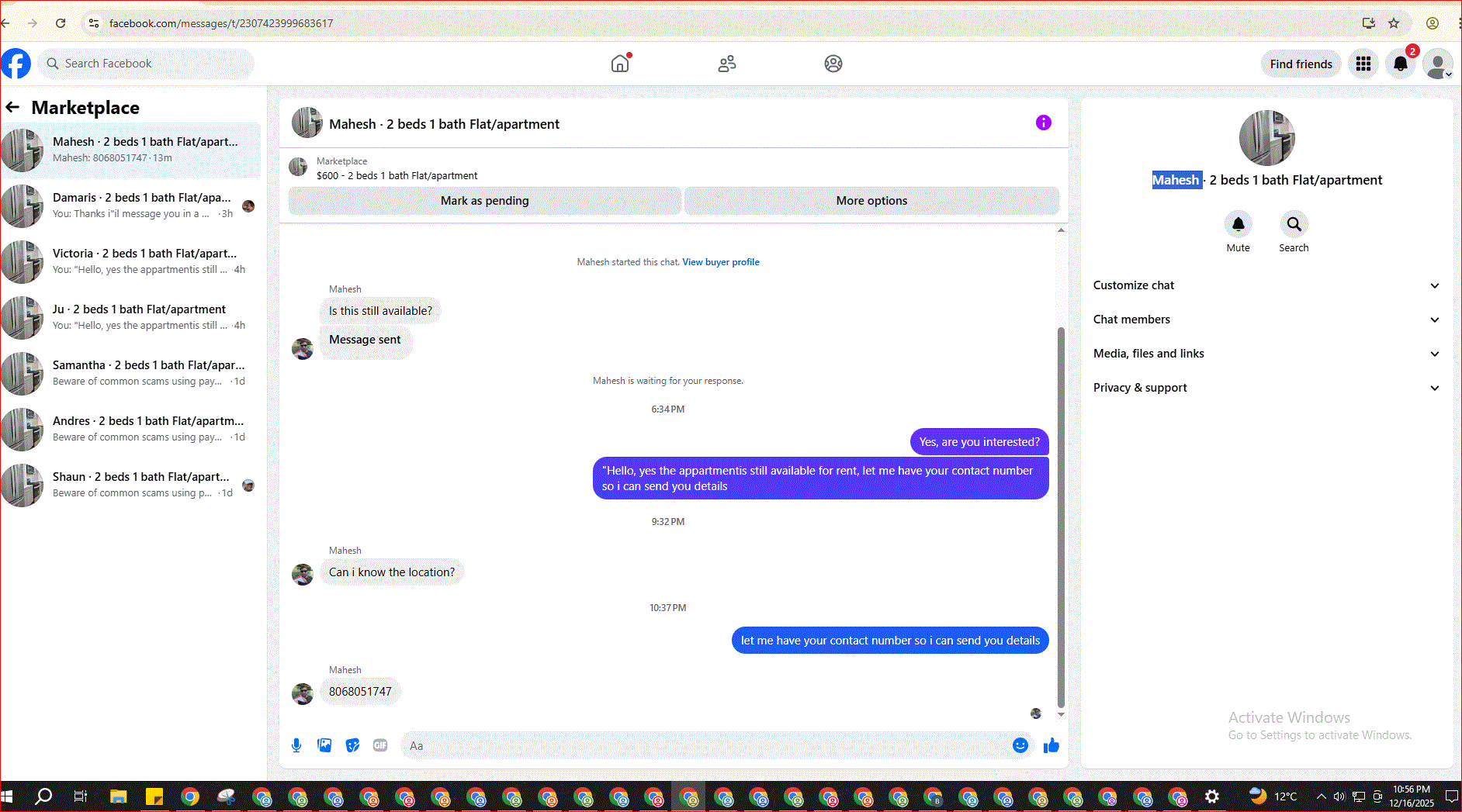Bookmark this page with the star icon

tap(1394, 23)
